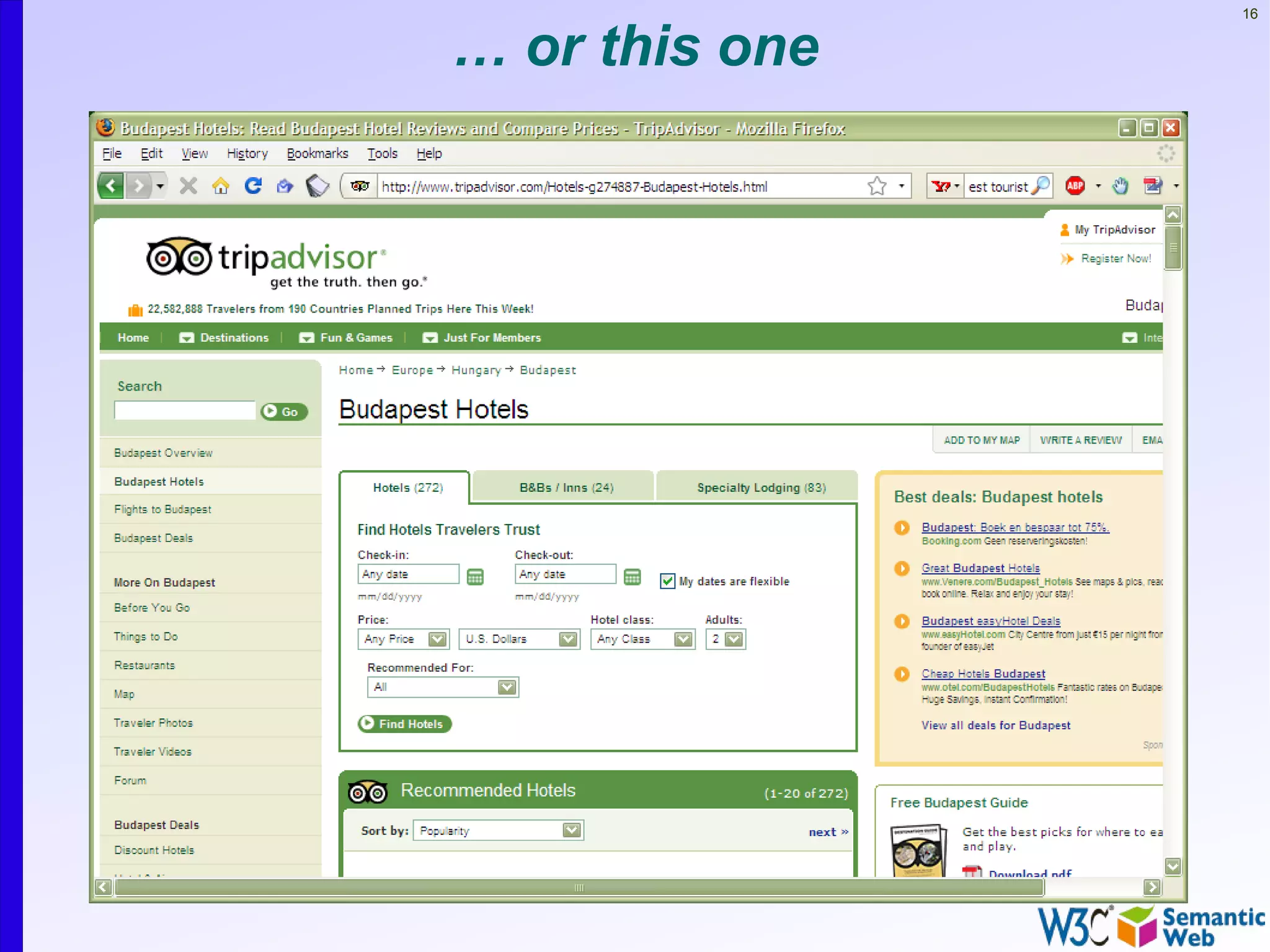Click the sidebar Search text field

185,411
